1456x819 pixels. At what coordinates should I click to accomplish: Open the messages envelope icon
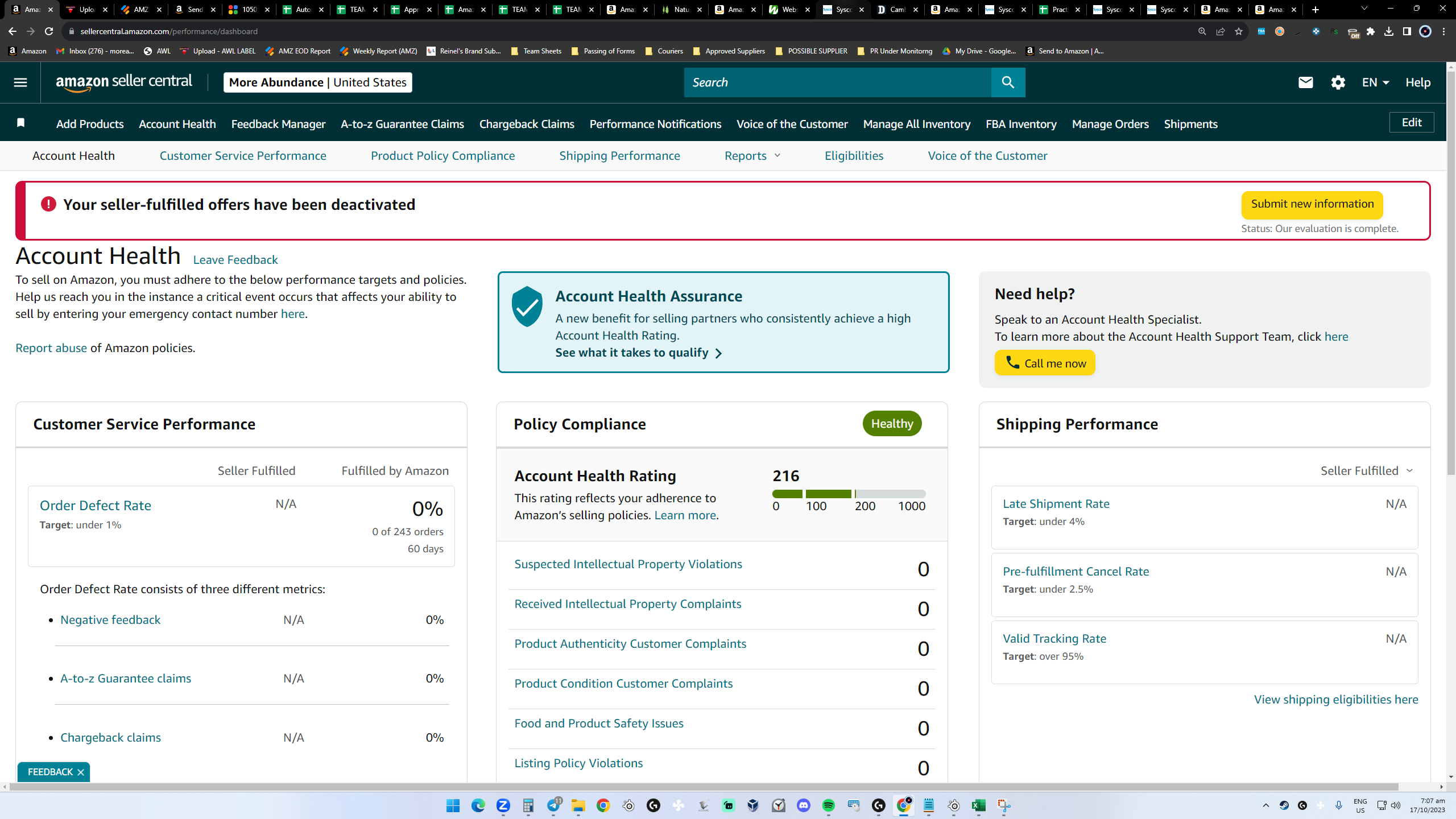(x=1306, y=82)
